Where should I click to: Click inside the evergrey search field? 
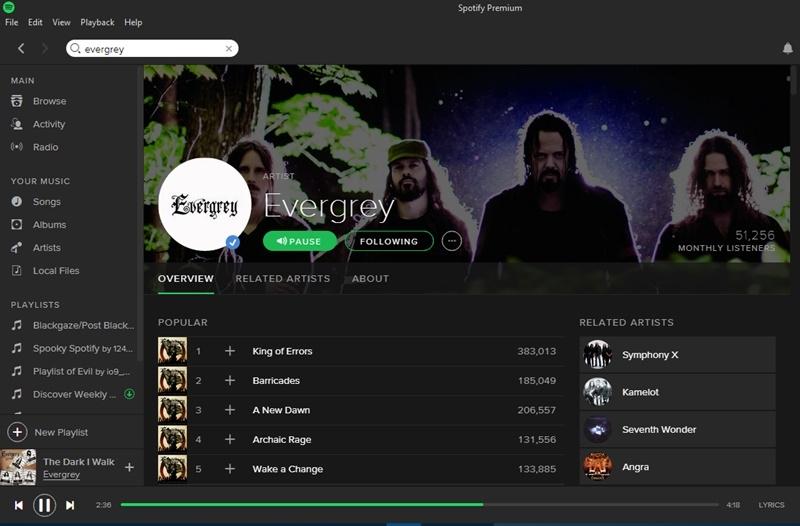152,48
